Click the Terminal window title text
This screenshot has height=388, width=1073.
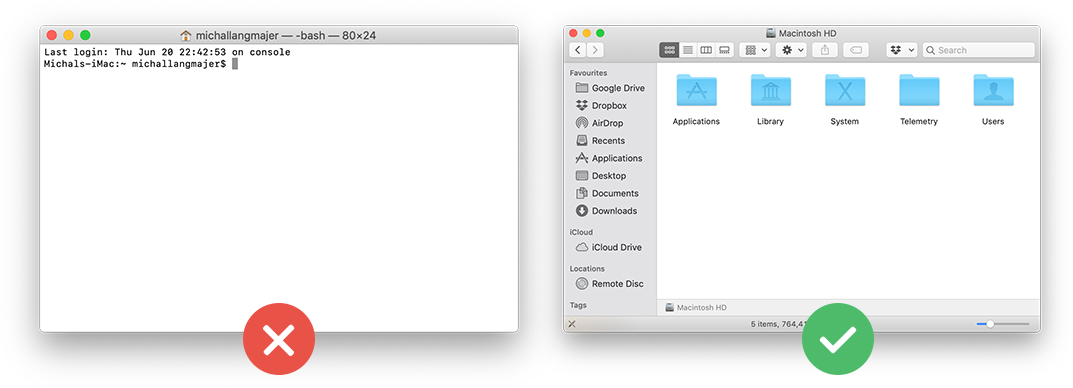pyautogui.click(x=286, y=36)
